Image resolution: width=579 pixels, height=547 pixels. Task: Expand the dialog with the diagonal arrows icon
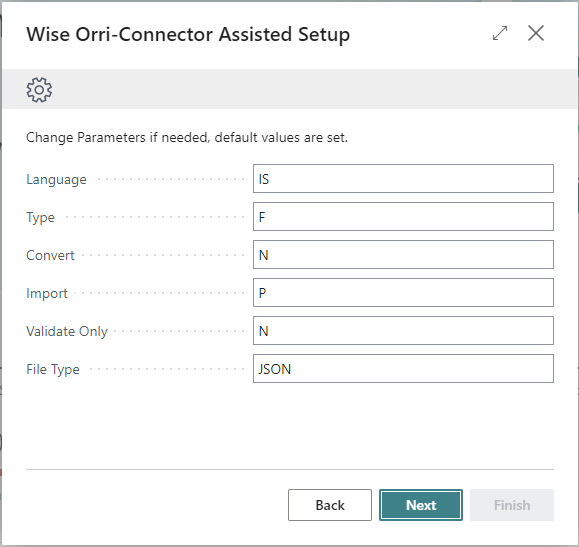pyautogui.click(x=500, y=34)
